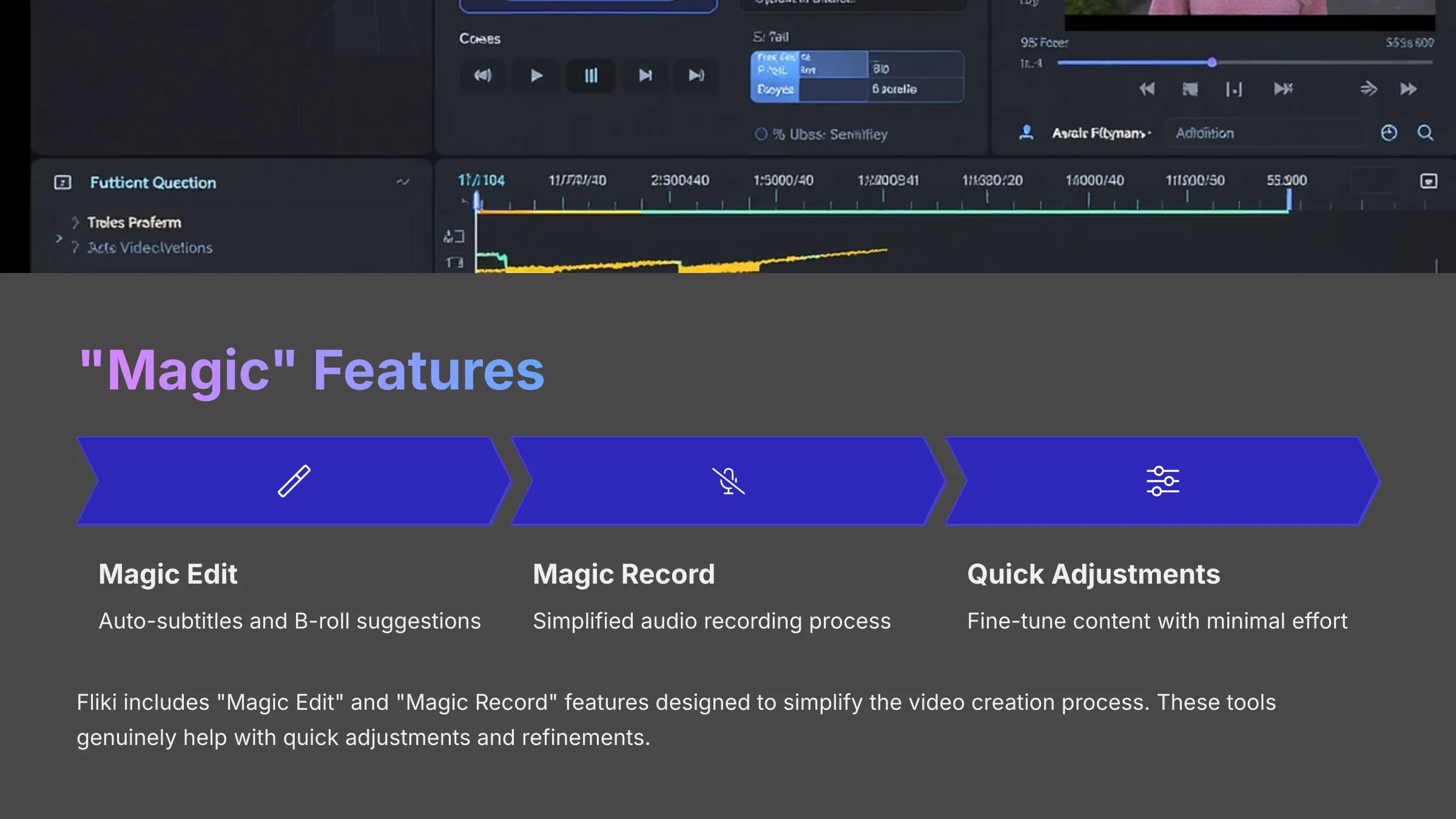Viewport: 1456px width, 819px height.
Task: Click the Magic Record microphone arrow
Action: pos(728,480)
